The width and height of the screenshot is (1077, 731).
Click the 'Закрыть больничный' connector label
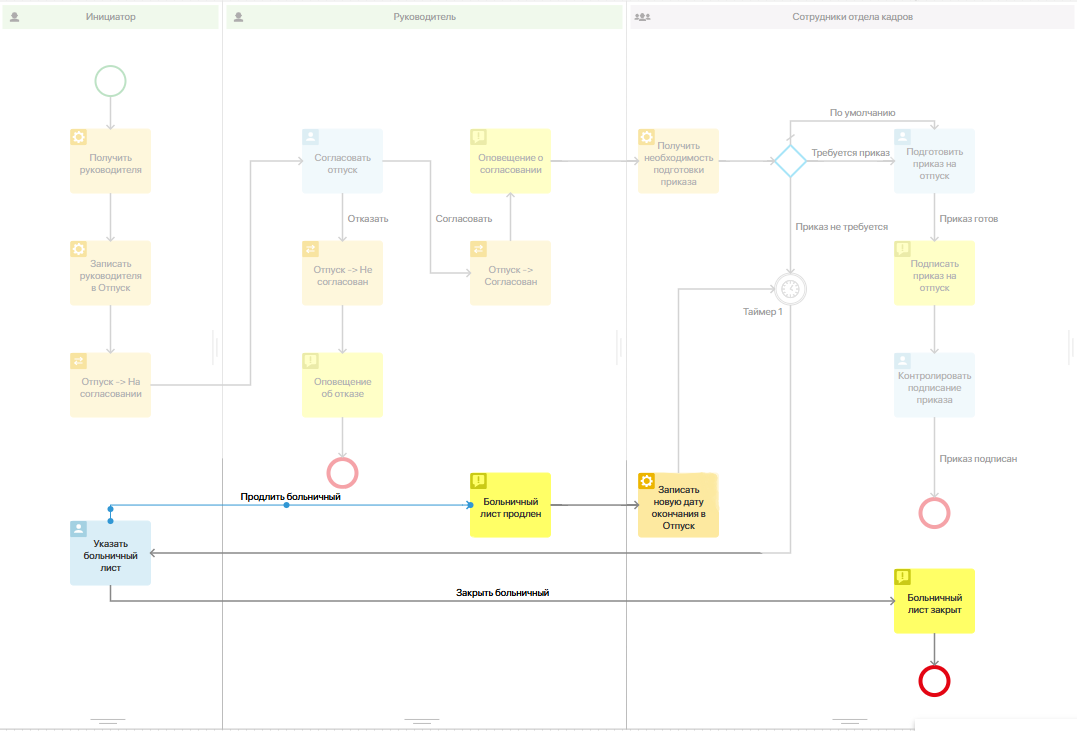coord(503,592)
